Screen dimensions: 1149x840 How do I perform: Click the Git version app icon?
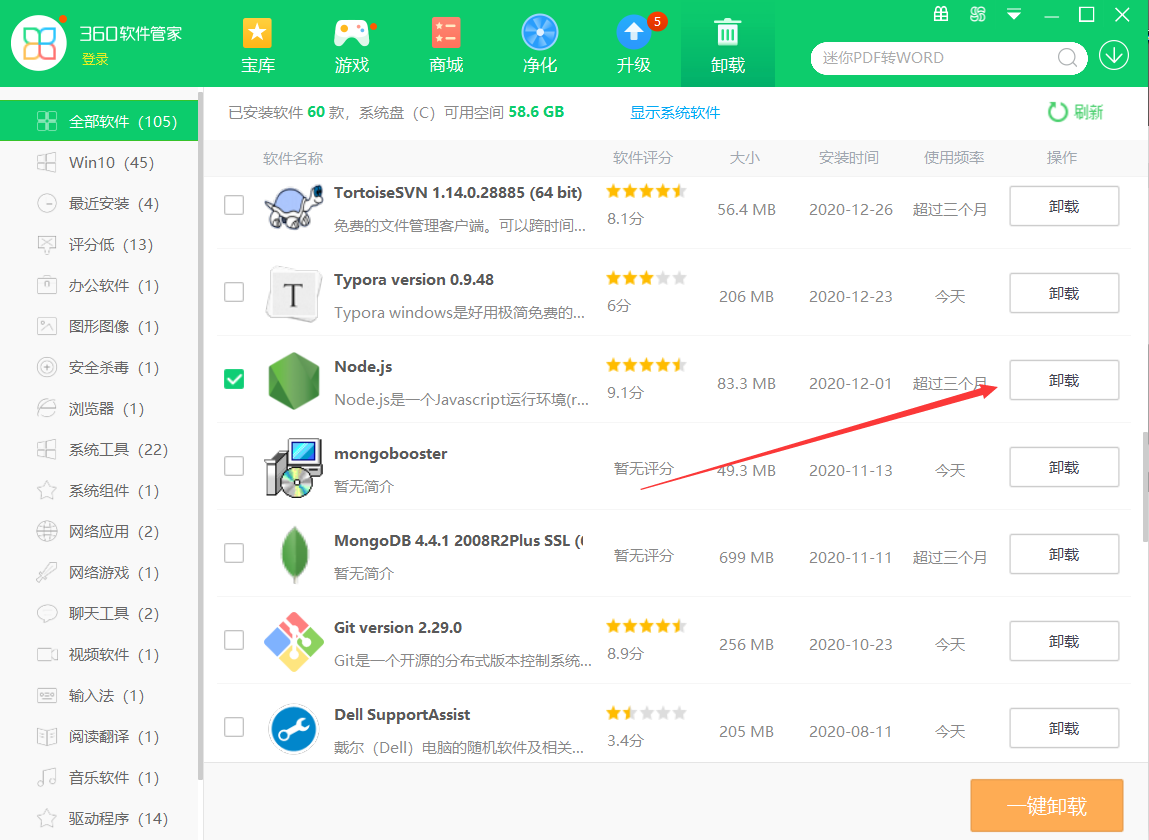293,642
